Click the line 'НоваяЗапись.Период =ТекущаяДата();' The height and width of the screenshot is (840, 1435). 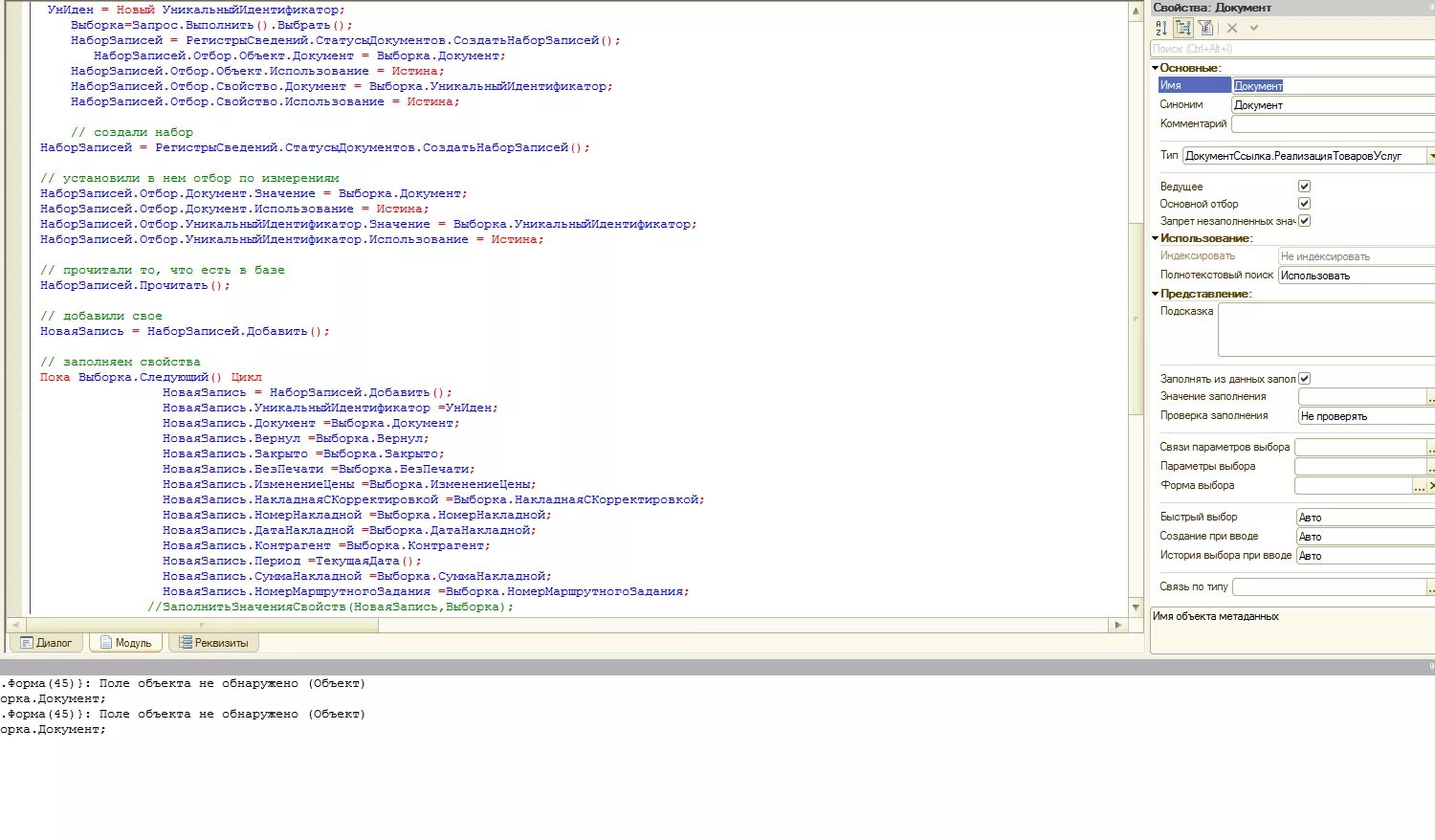(292, 561)
